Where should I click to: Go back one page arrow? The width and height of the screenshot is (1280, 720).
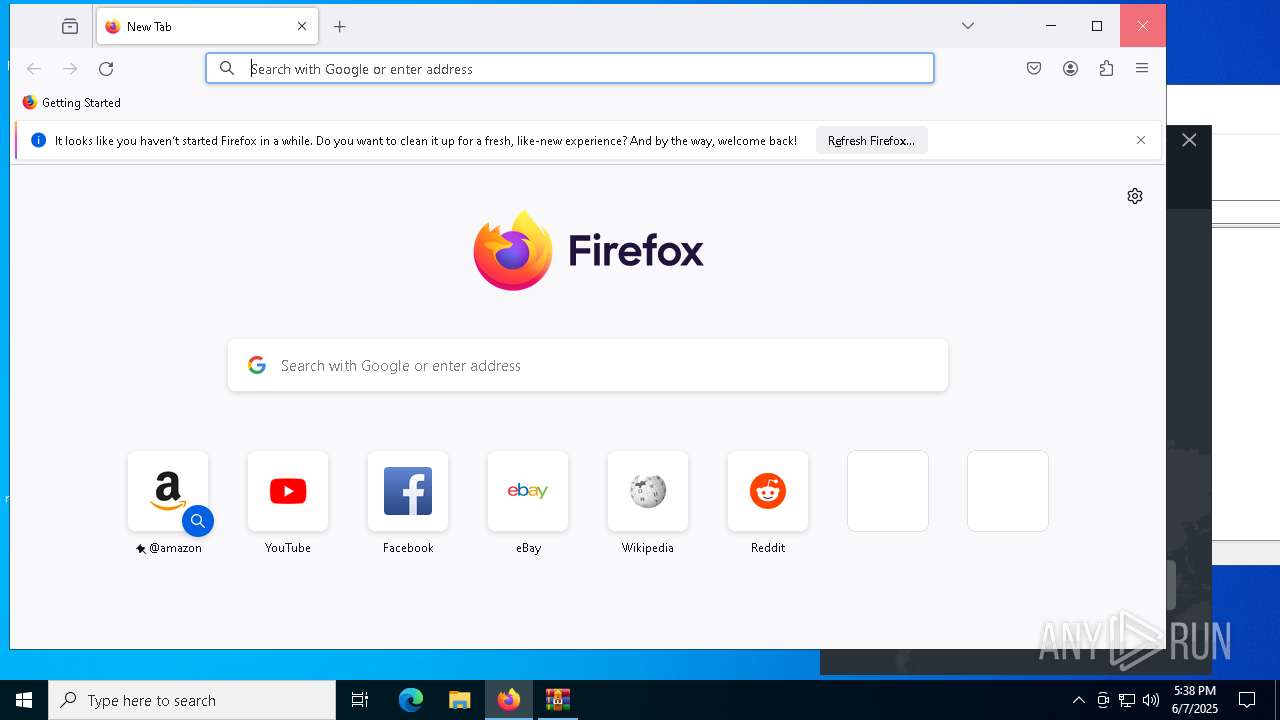[x=34, y=69]
